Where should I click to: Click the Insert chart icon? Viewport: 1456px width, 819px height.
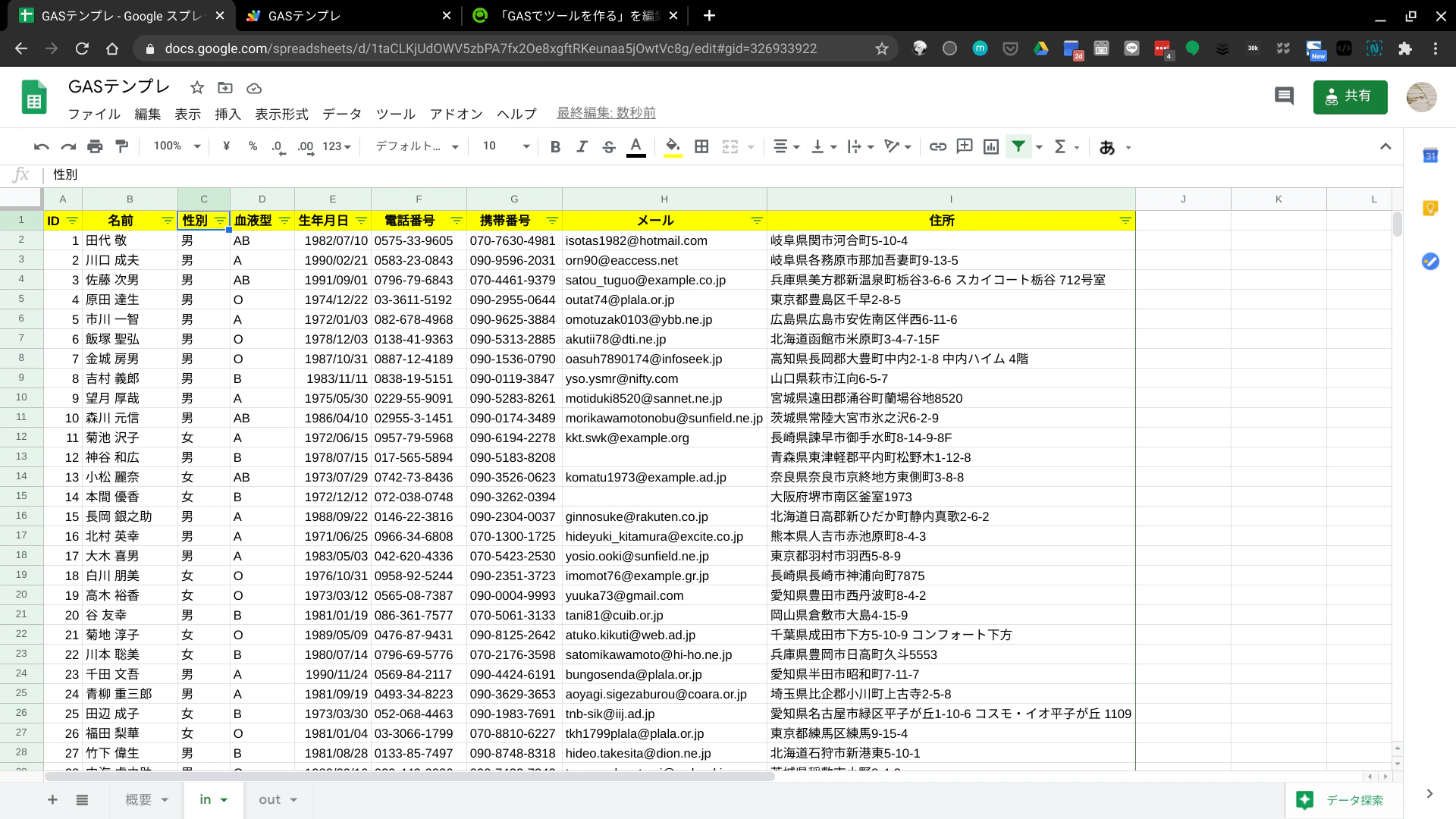990,147
